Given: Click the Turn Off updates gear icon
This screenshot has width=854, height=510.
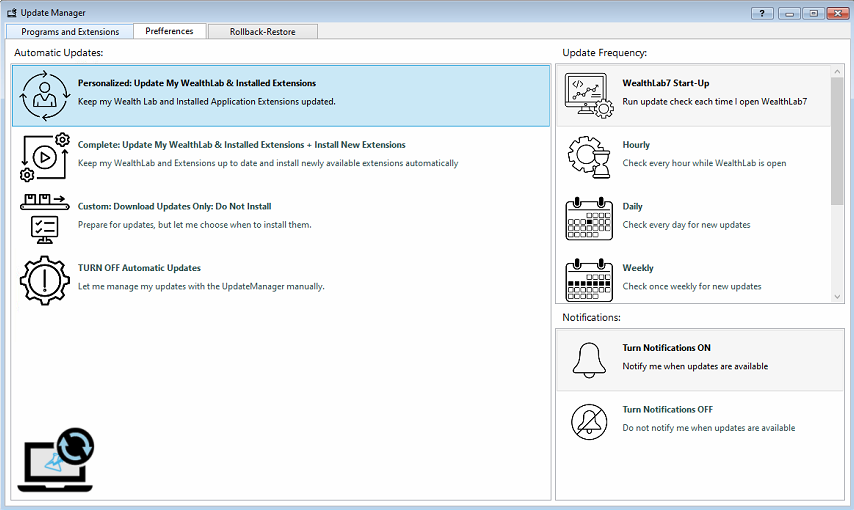Looking at the screenshot, I should (x=44, y=280).
